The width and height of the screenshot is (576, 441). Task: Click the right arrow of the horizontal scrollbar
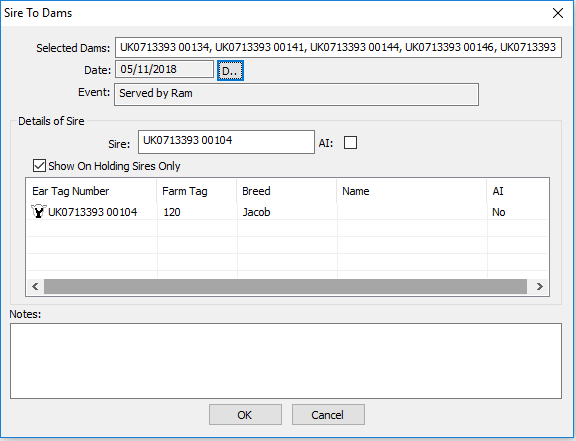click(539, 286)
